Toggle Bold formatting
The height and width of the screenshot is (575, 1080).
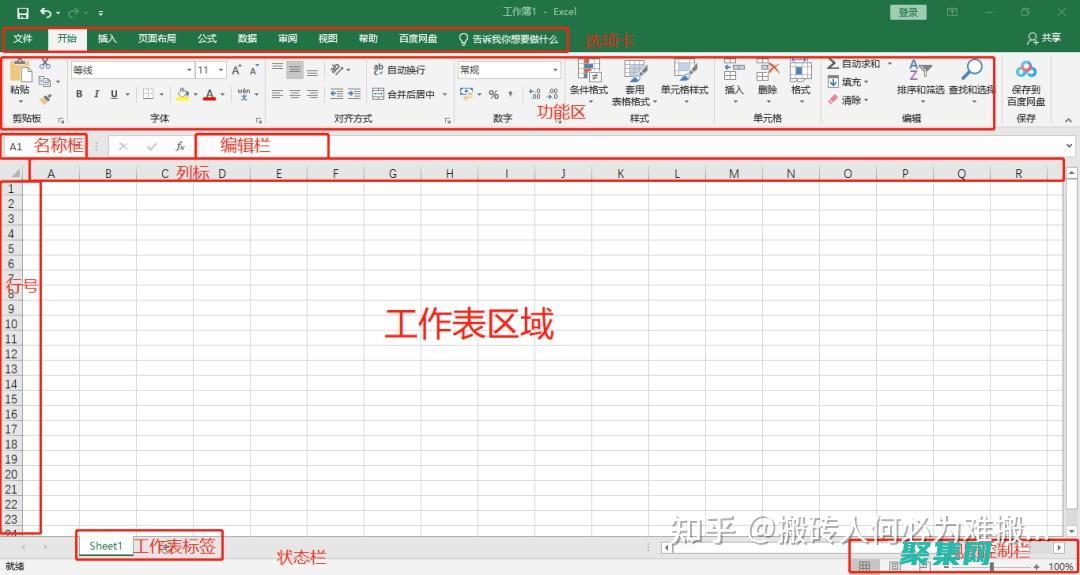pos(79,94)
